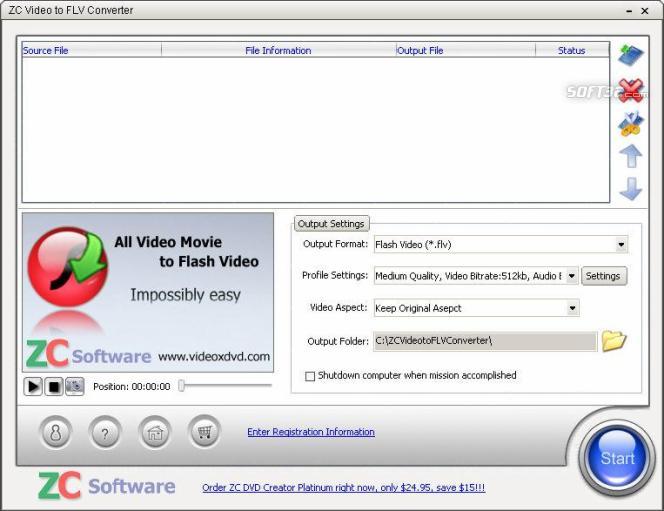Click the Source File column header
This screenshot has height=511, width=664.
[x=91, y=50]
